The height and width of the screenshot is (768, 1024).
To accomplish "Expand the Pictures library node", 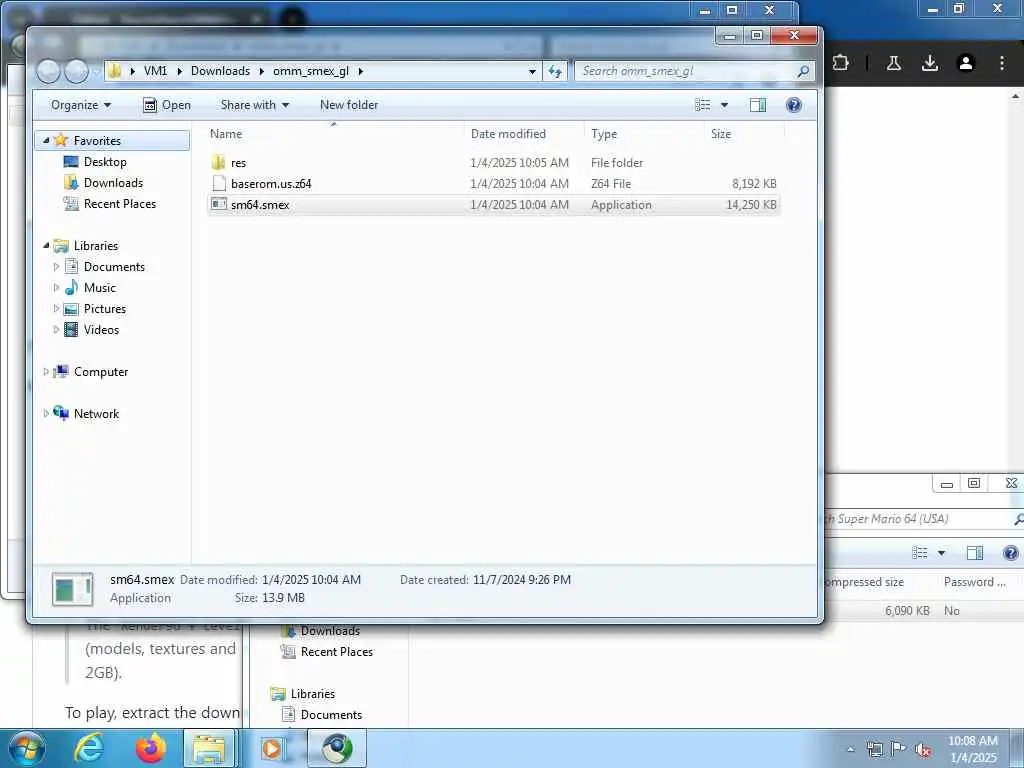I will (56, 308).
